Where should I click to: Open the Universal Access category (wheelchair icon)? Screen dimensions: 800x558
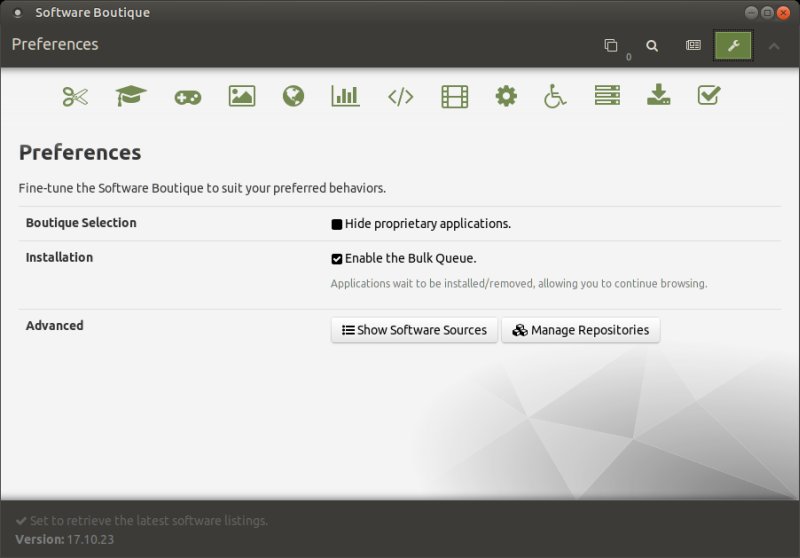point(555,96)
